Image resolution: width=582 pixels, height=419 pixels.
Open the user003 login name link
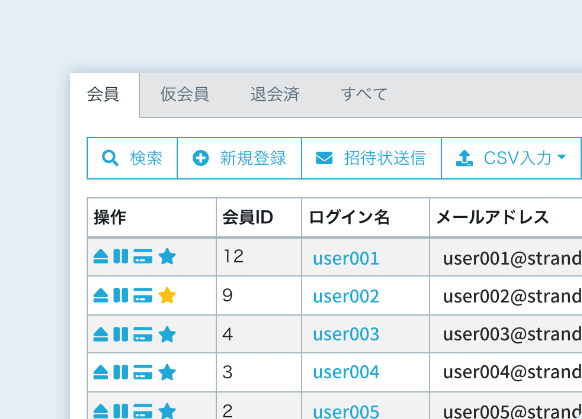coord(346,334)
